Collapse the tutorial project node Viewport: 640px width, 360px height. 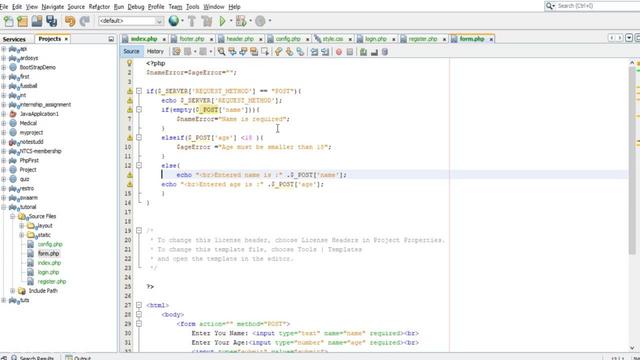(4, 207)
